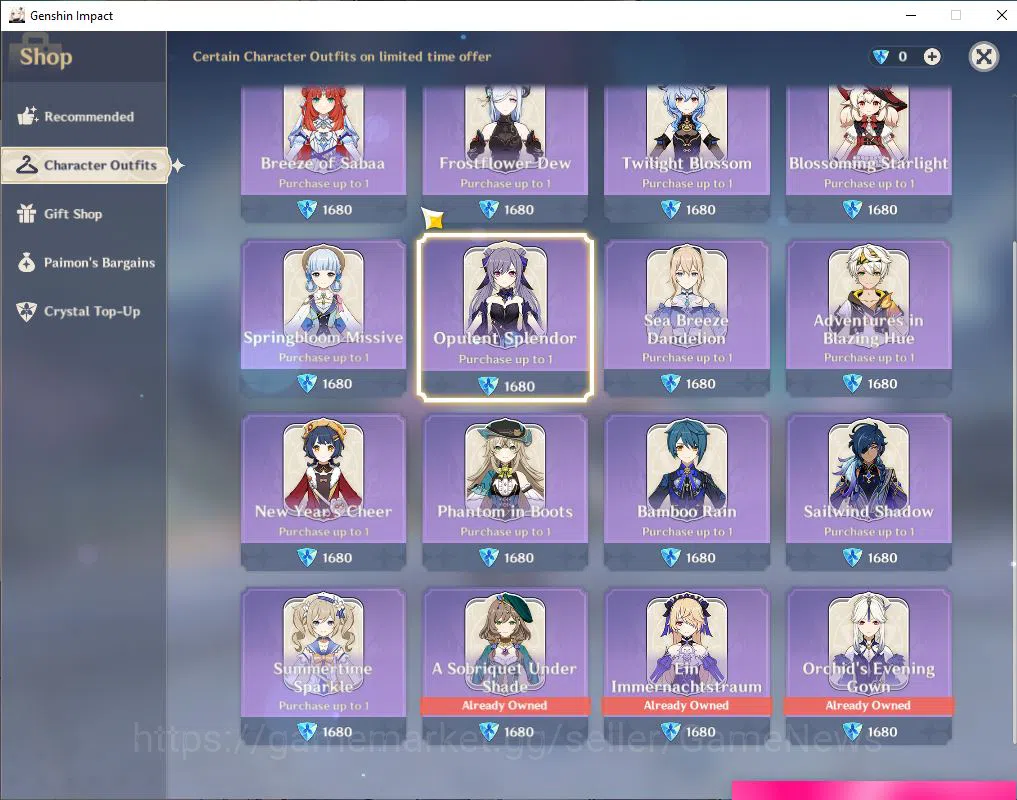Click the Crystal Top-Up gem icon
Screen dimensions: 1017x800
point(27,311)
